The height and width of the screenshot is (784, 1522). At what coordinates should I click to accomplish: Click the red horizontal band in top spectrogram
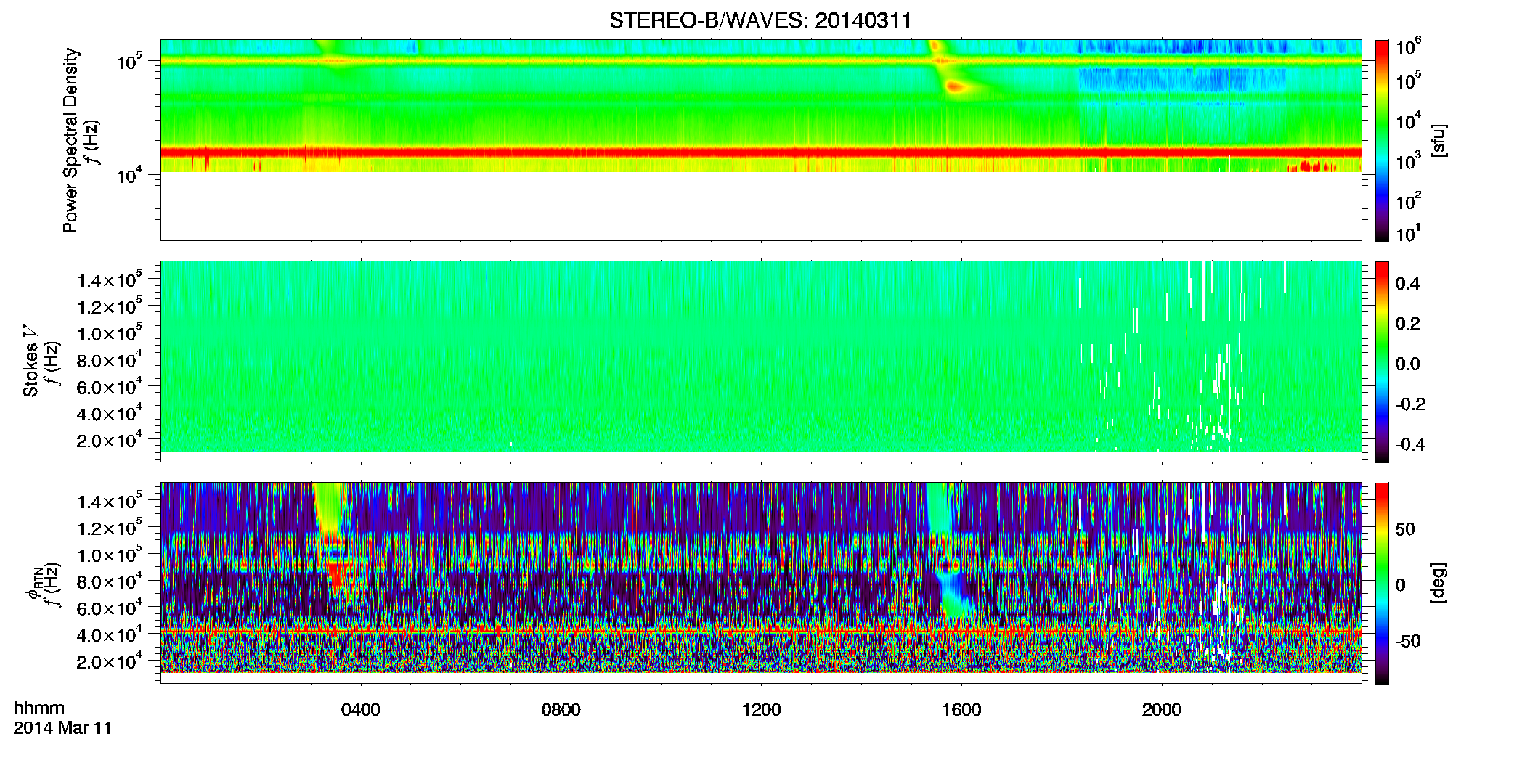(x=760, y=152)
